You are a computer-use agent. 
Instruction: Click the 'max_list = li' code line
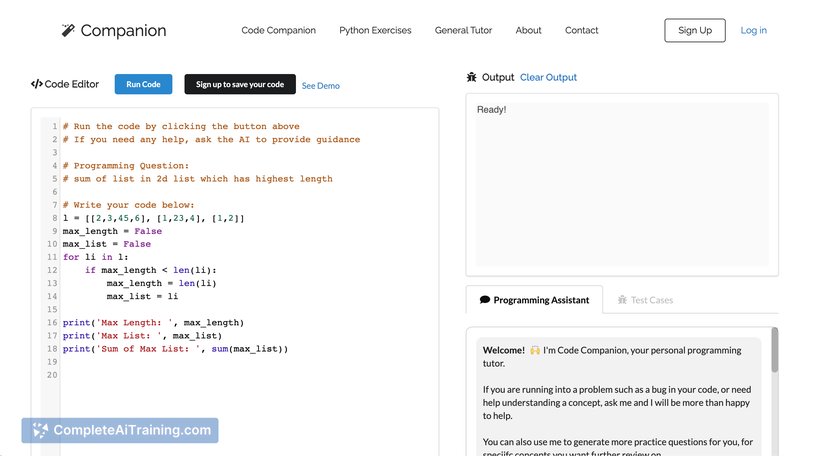pos(142,297)
